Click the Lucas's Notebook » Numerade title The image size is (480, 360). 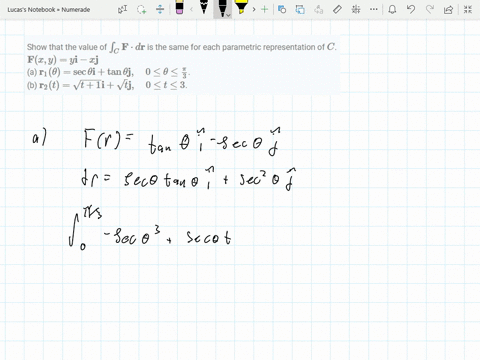click(49, 10)
